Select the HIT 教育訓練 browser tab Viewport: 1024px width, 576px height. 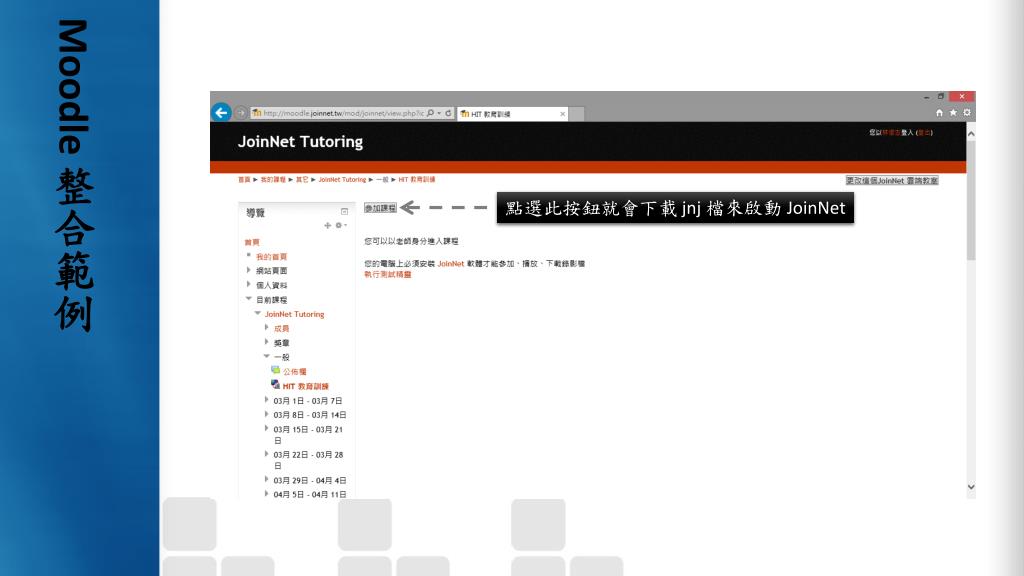[513, 114]
